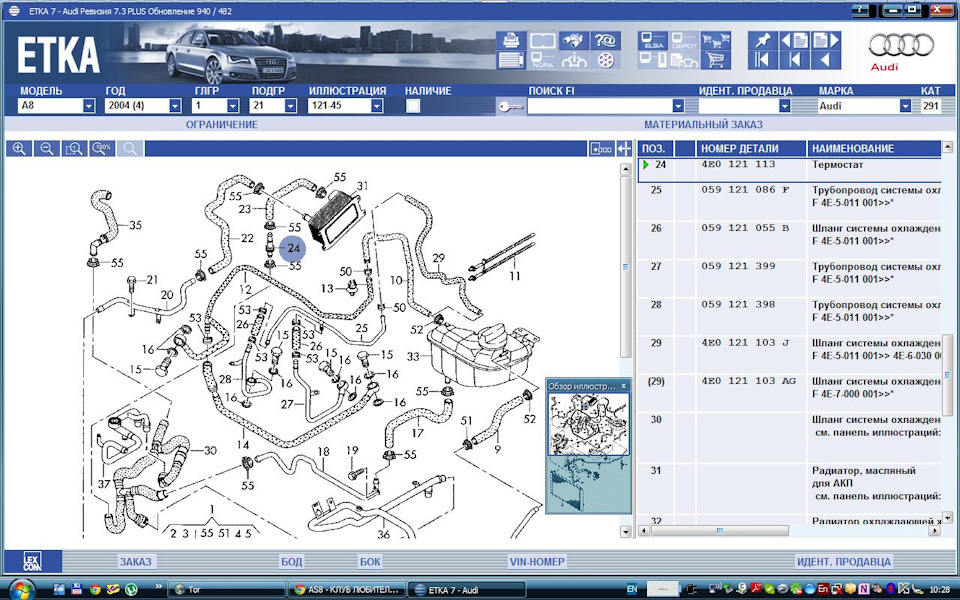
Task: Click the МАТЕРИАЛЬНЫЙ ЗАКАЗ link
Action: (x=703, y=124)
